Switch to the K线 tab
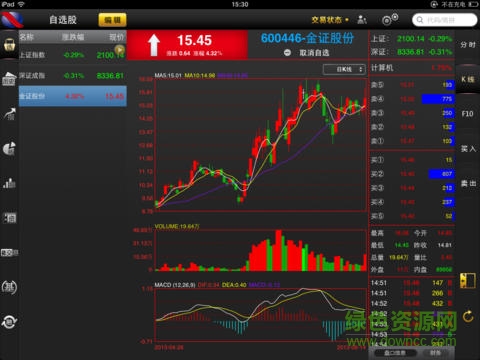Viewport: 480px width, 360px height. click(x=468, y=79)
